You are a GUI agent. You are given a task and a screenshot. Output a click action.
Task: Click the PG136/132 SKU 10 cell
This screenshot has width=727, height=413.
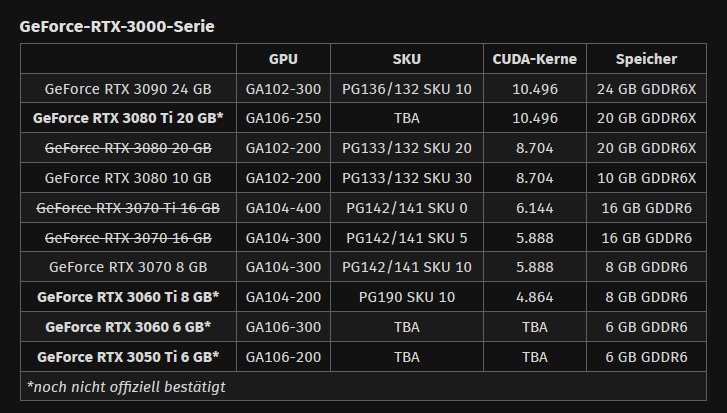tap(407, 89)
